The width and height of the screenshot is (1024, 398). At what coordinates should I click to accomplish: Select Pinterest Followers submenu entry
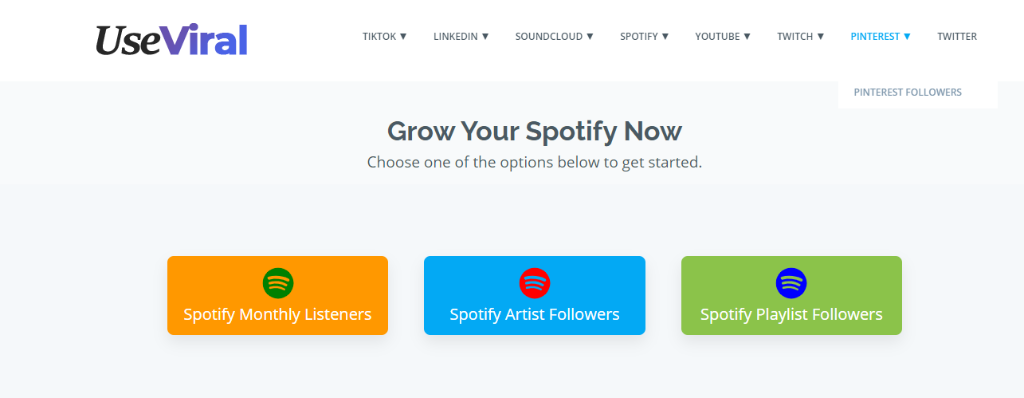pos(908,92)
